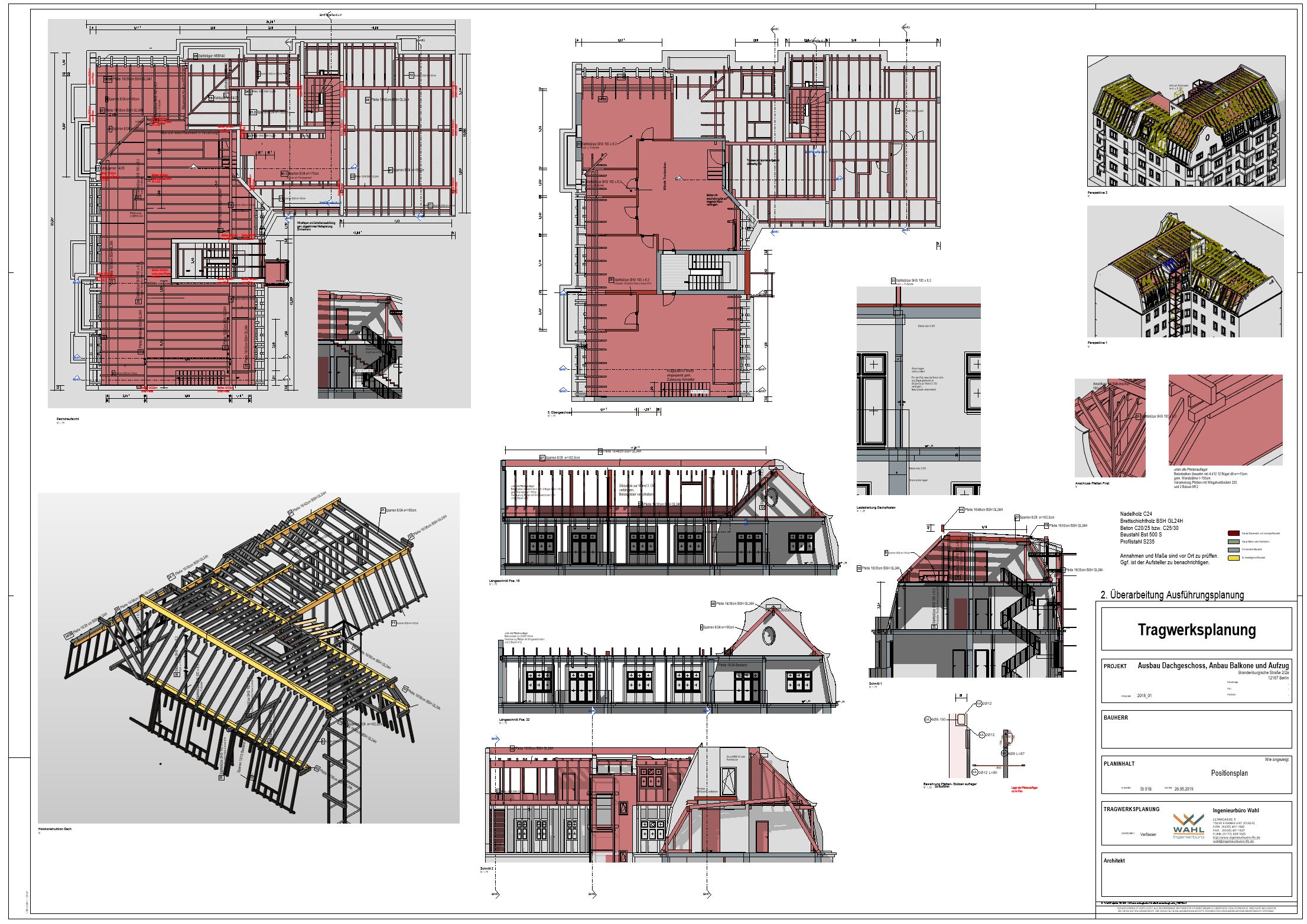Click the Tragwerksplanung title box
The width and height of the screenshot is (1307, 924).
(x=1197, y=630)
